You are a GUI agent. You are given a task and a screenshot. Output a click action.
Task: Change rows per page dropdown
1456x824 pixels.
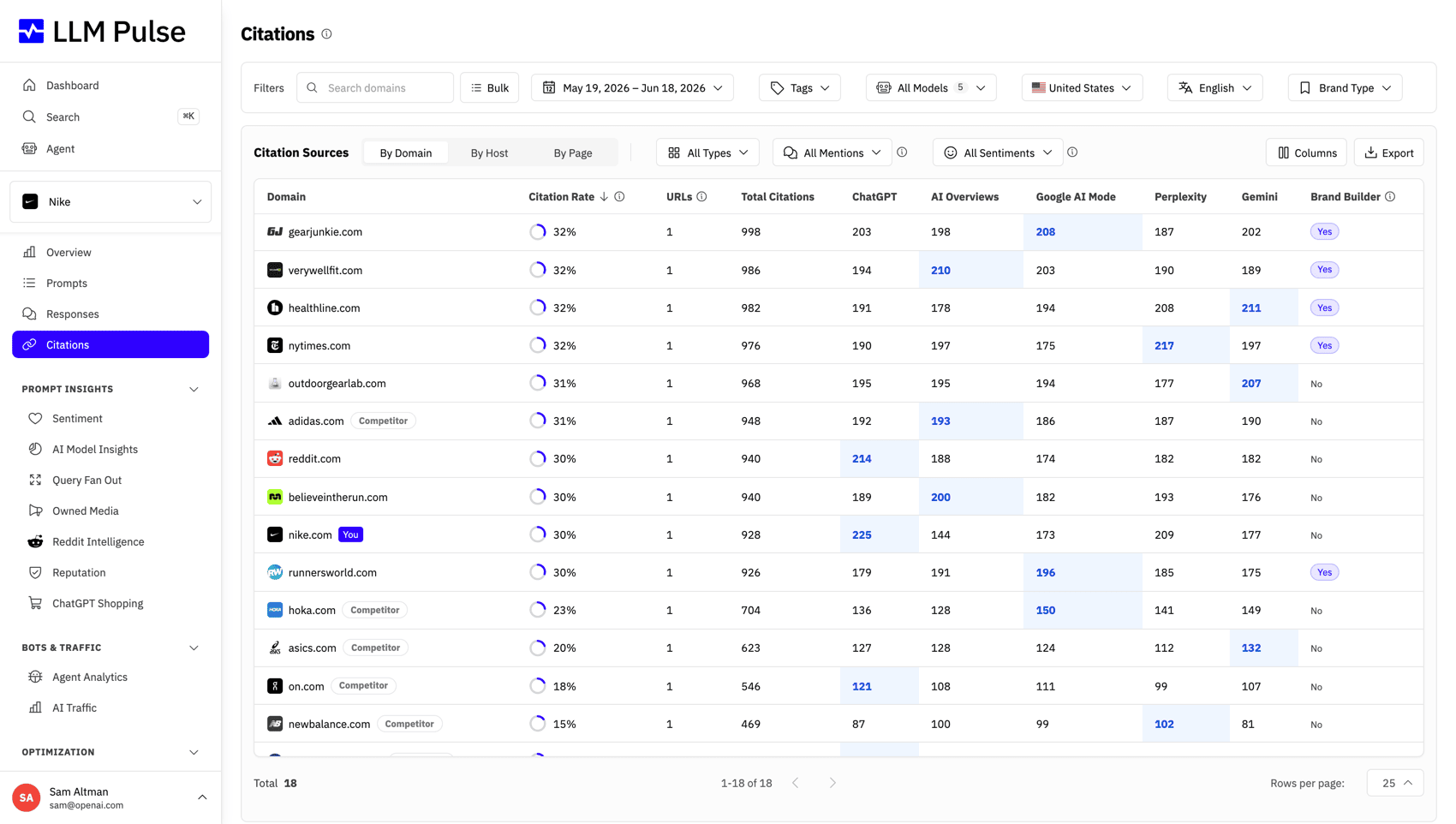[x=1395, y=783]
